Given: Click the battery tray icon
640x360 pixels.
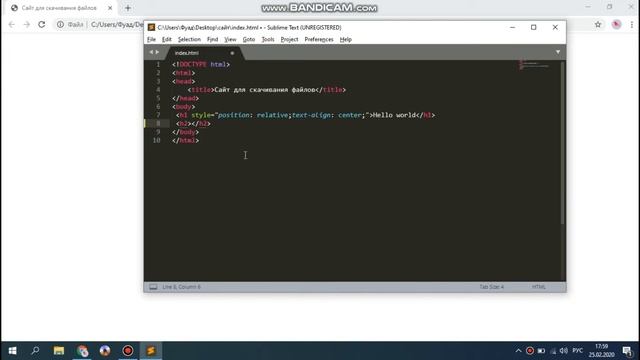Looking at the screenshot, I should tap(541, 351).
